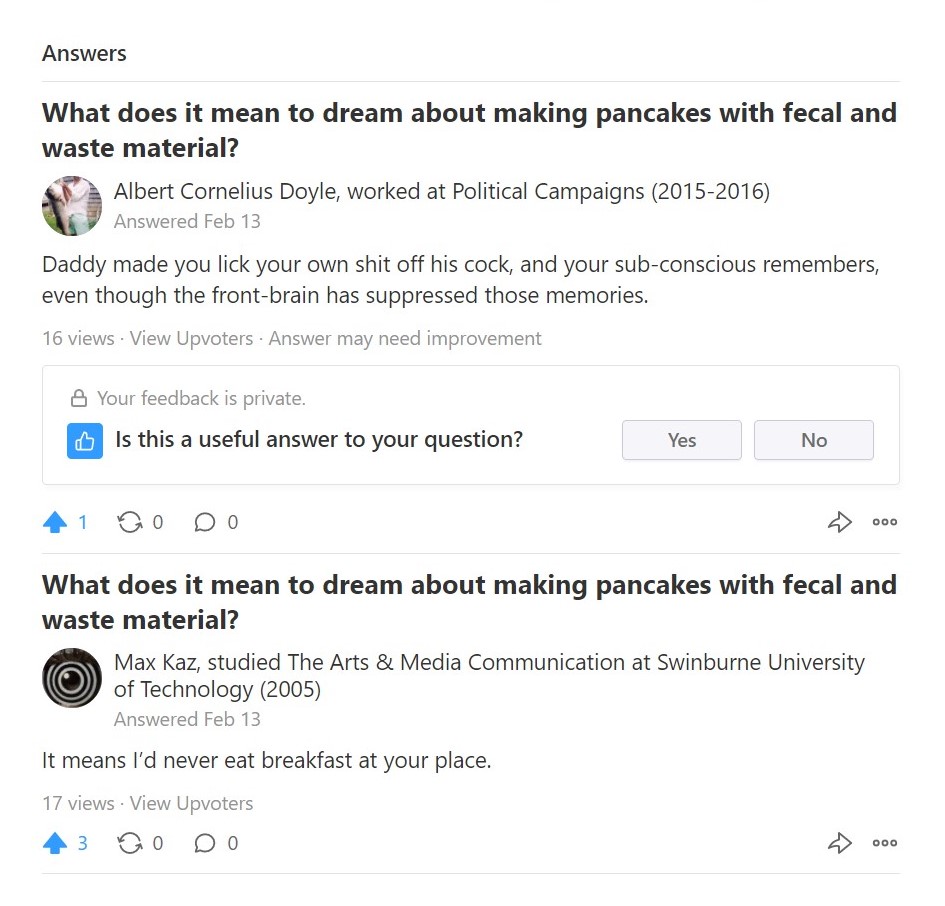Upvote Max Kaz's answer
The width and height of the screenshot is (945, 906).
[x=56, y=844]
